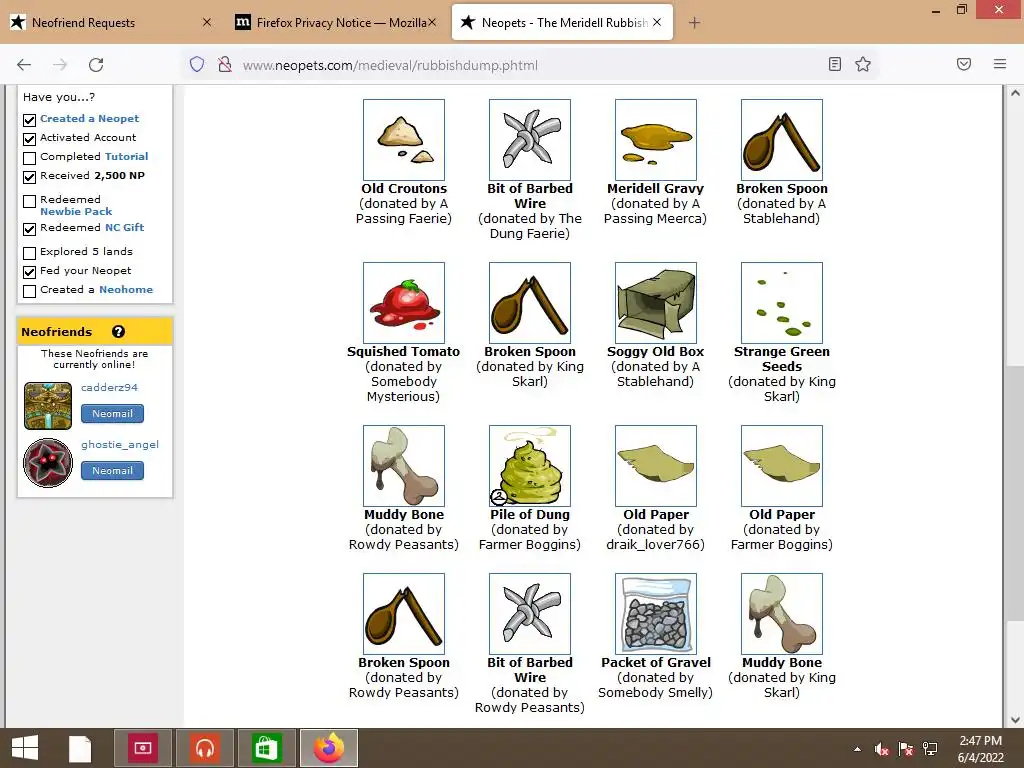Send Neomail to cadderz94
Screen dimensions: 1024x768
(112, 413)
